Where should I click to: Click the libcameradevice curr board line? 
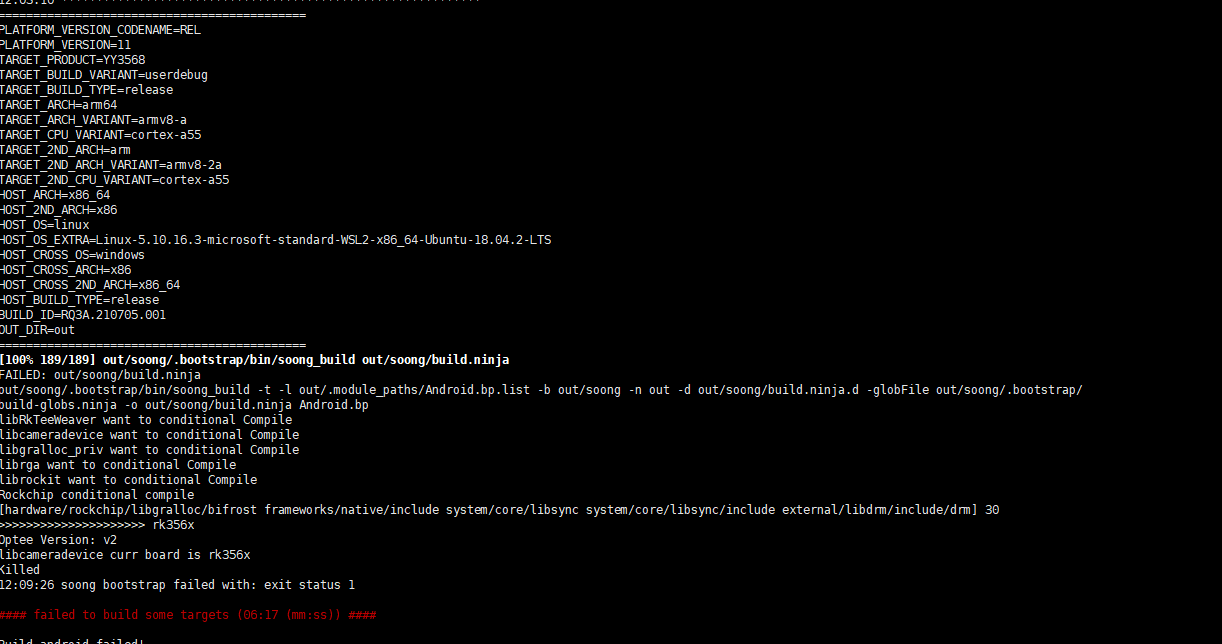tap(125, 555)
